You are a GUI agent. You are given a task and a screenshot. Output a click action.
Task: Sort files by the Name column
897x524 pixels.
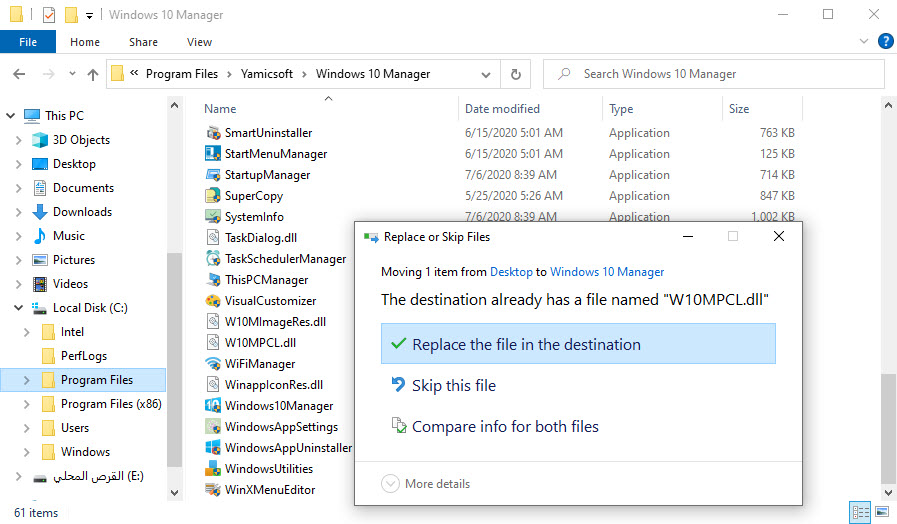click(x=220, y=109)
